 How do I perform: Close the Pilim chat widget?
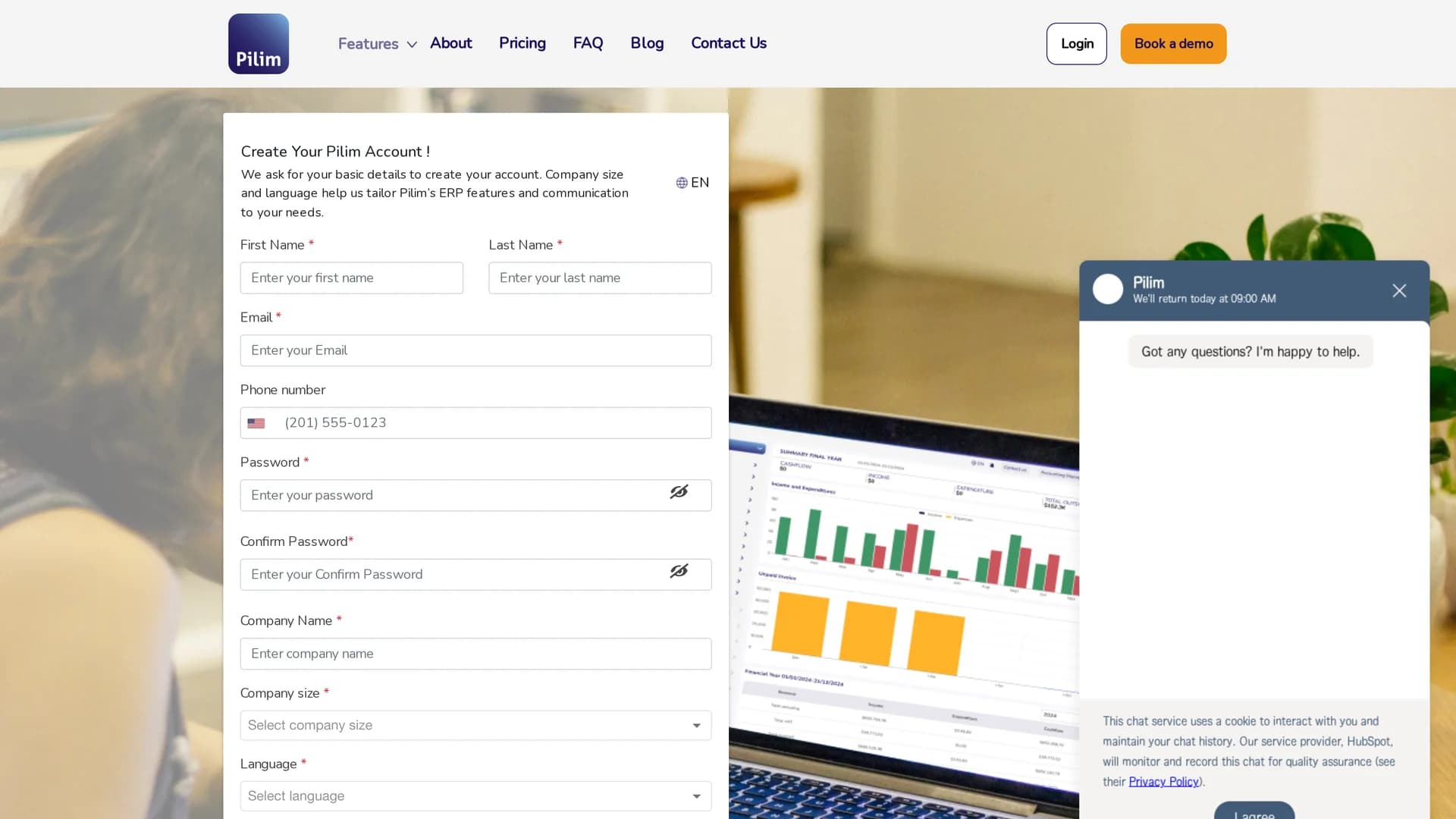pos(1399,290)
